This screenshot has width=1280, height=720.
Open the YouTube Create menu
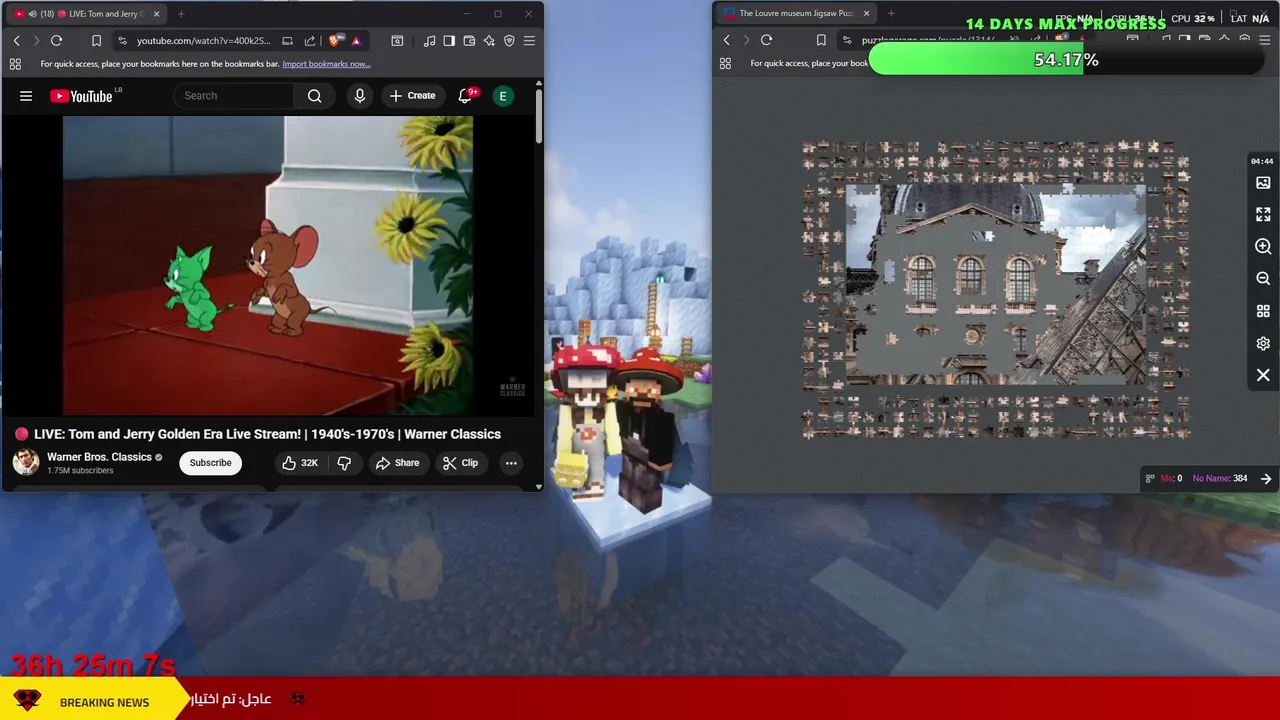pos(412,96)
